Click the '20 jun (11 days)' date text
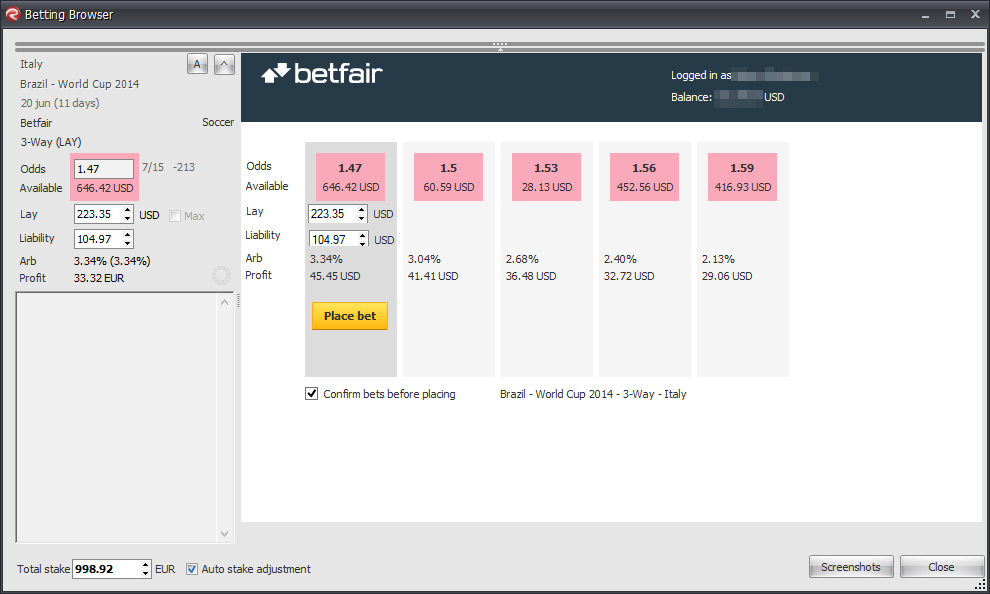The height and width of the screenshot is (594, 990). [x=60, y=103]
